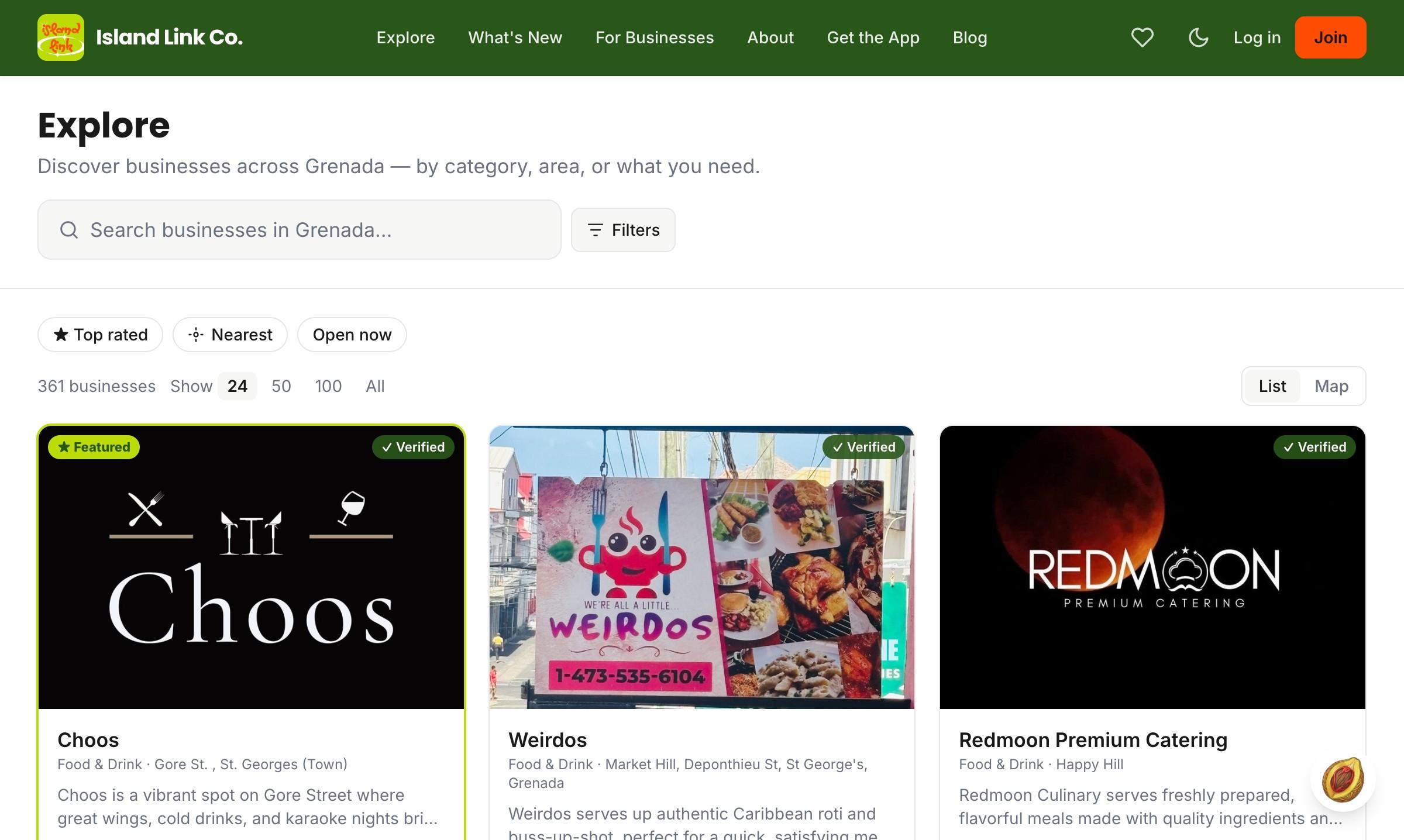Toggle the Nearest filter chip
Image resolution: width=1404 pixels, height=840 pixels.
(x=230, y=335)
